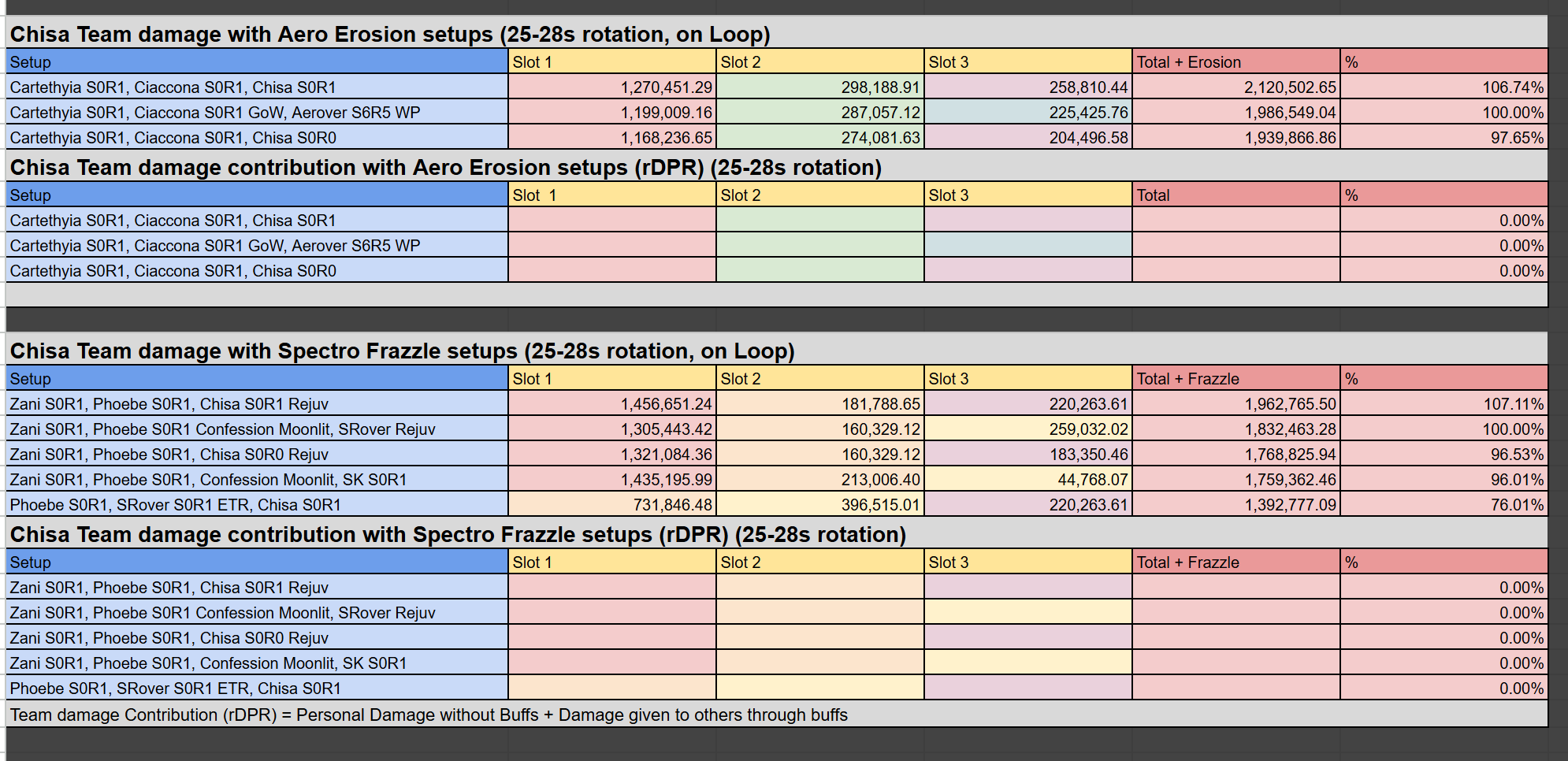Click the 1,759,362.46 total cell
The width and height of the screenshot is (1568, 761).
click(x=1236, y=479)
